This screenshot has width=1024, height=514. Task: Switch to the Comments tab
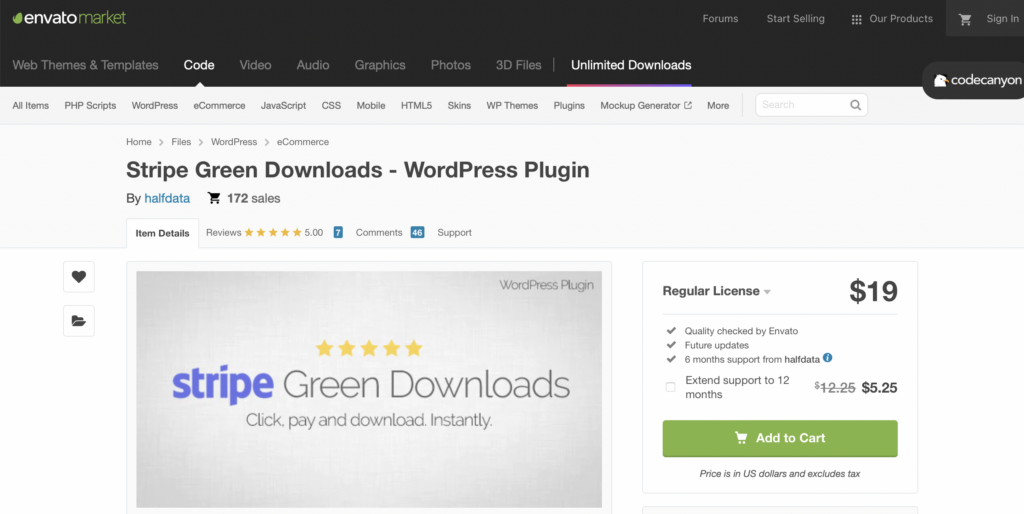click(379, 232)
